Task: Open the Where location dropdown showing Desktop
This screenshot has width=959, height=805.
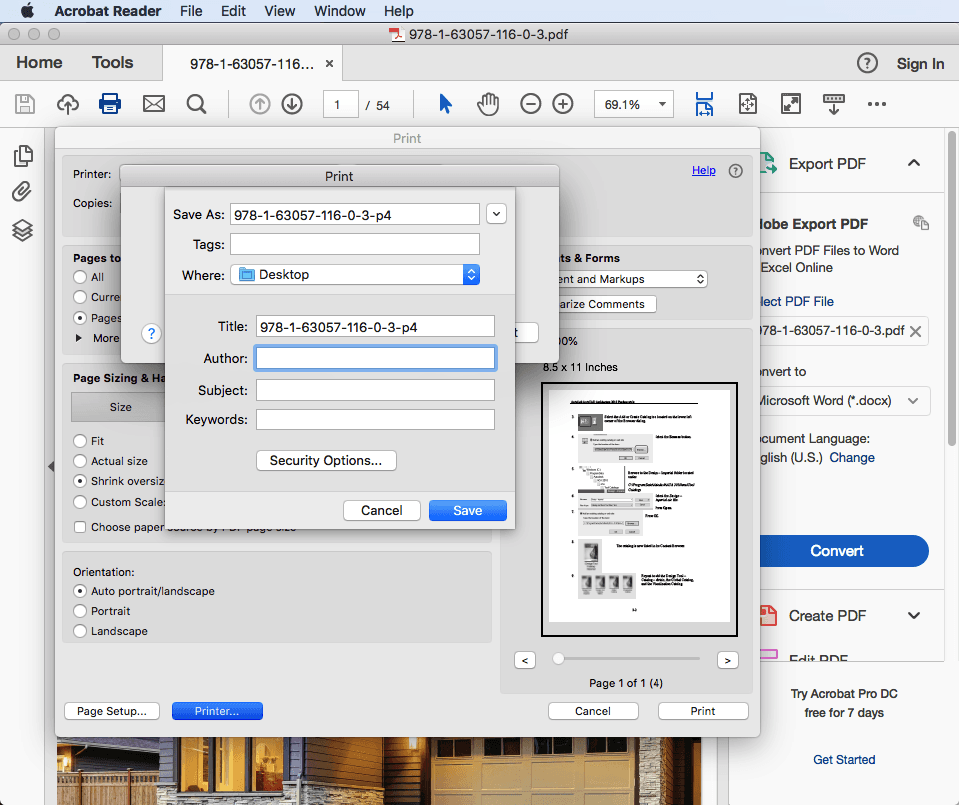Action: pyautogui.click(x=471, y=274)
